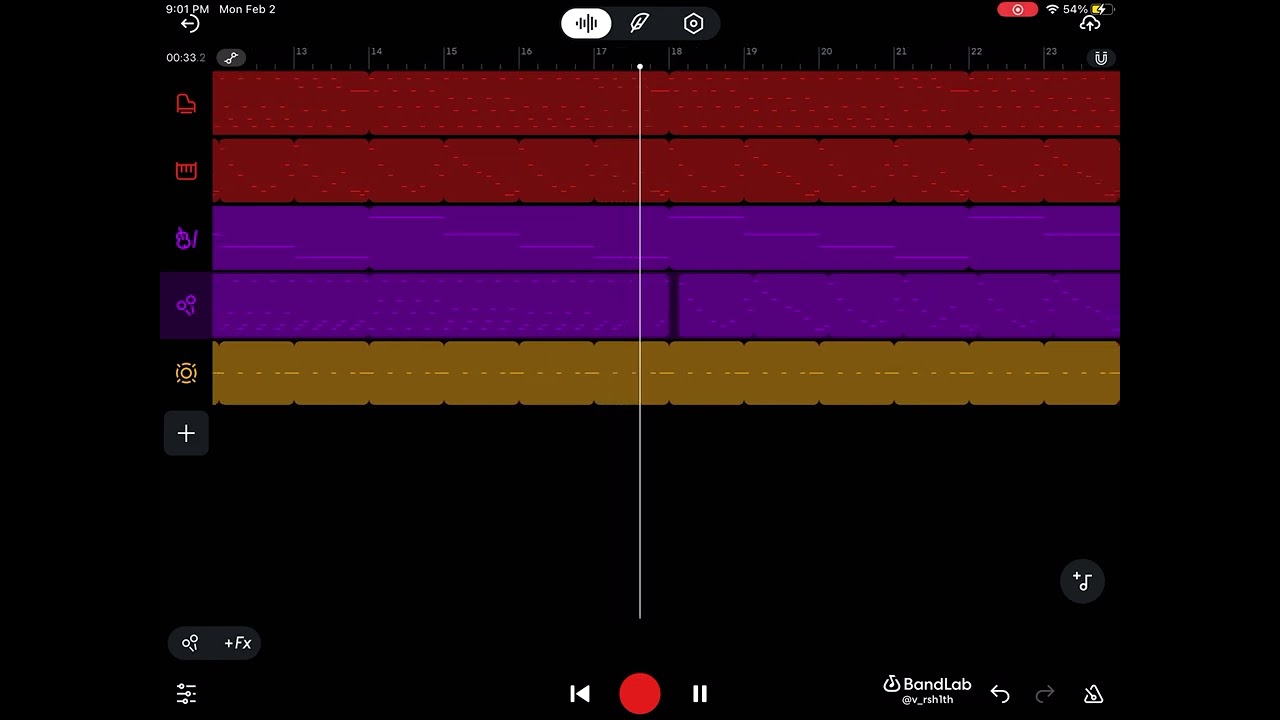Add a new track with plus button

[186, 433]
